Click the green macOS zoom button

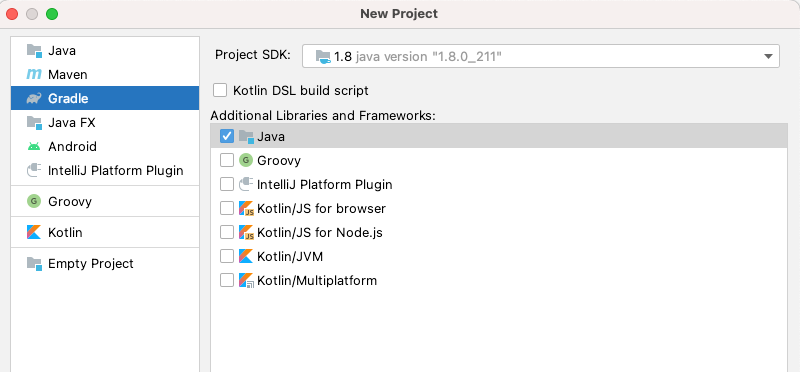click(x=52, y=14)
